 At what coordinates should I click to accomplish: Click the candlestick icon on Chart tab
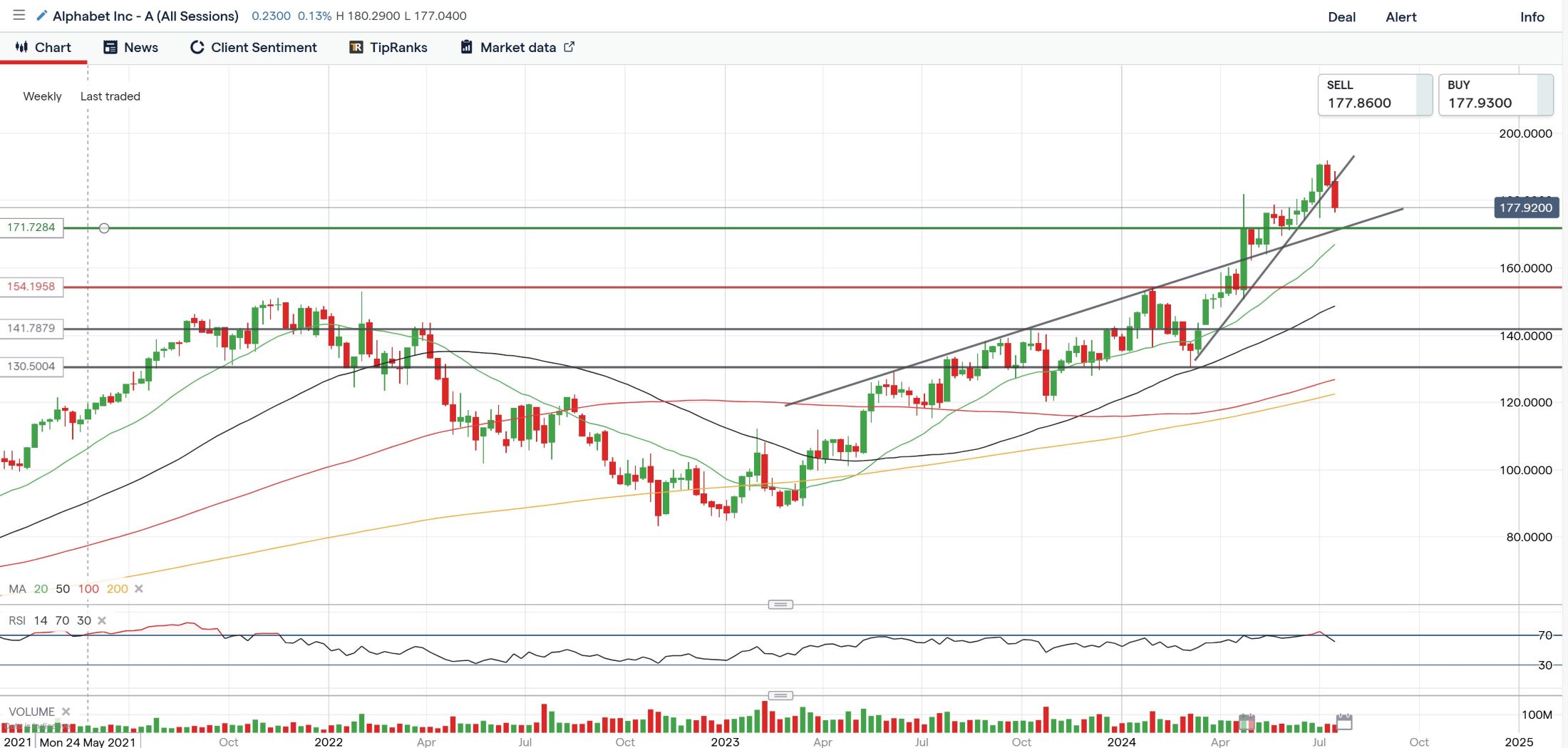pyautogui.click(x=21, y=47)
